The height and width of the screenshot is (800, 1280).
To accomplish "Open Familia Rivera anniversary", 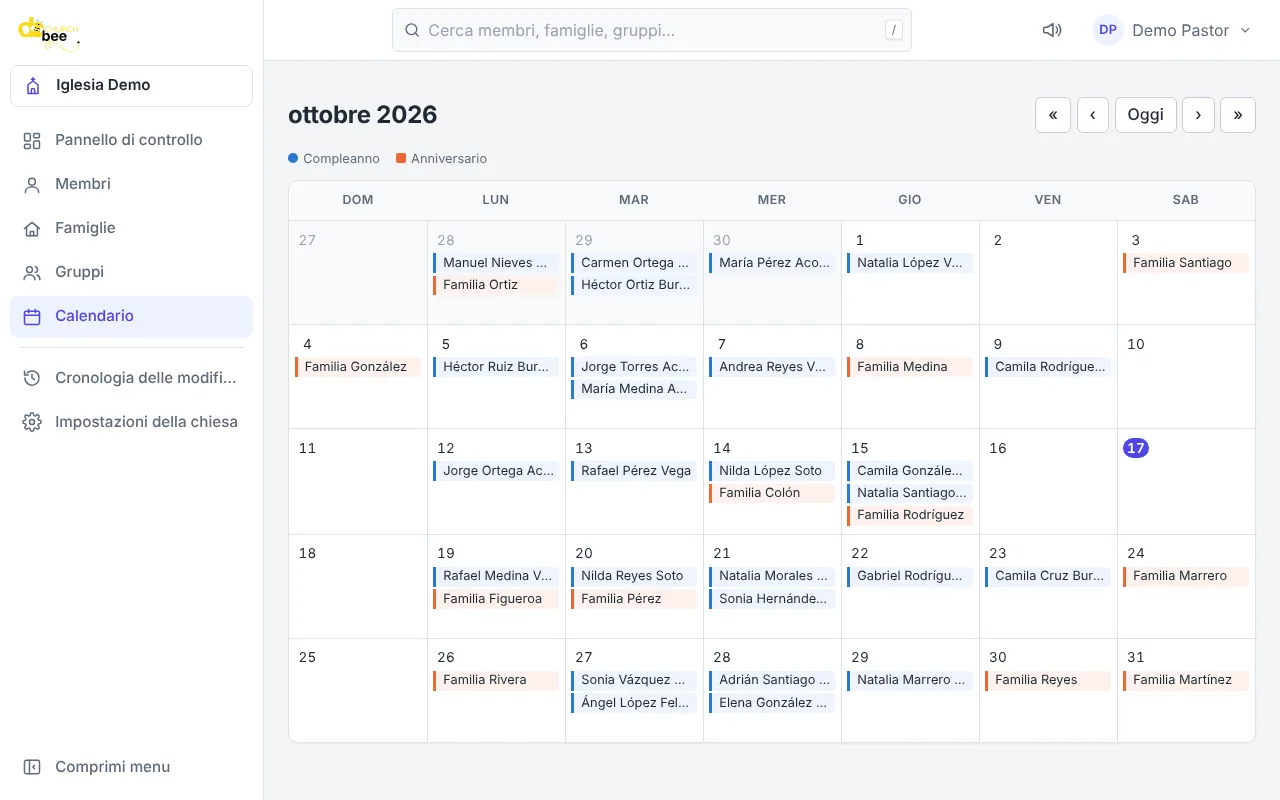I will click(496, 680).
